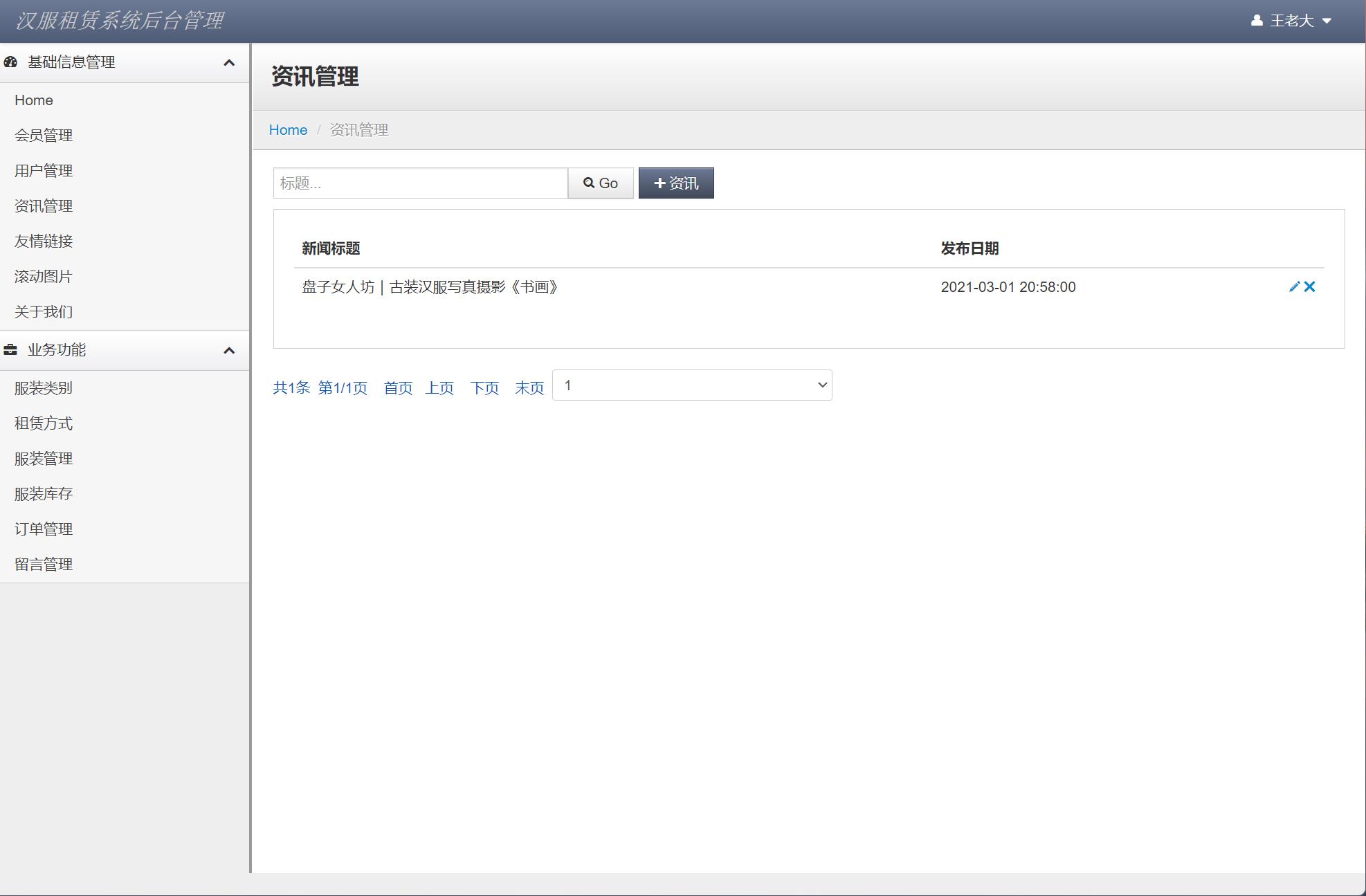Image resolution: width=1366 pixels, height=896 pixels.
Task: Select 滚动图片 sidebar item
Action: [44, 277]
